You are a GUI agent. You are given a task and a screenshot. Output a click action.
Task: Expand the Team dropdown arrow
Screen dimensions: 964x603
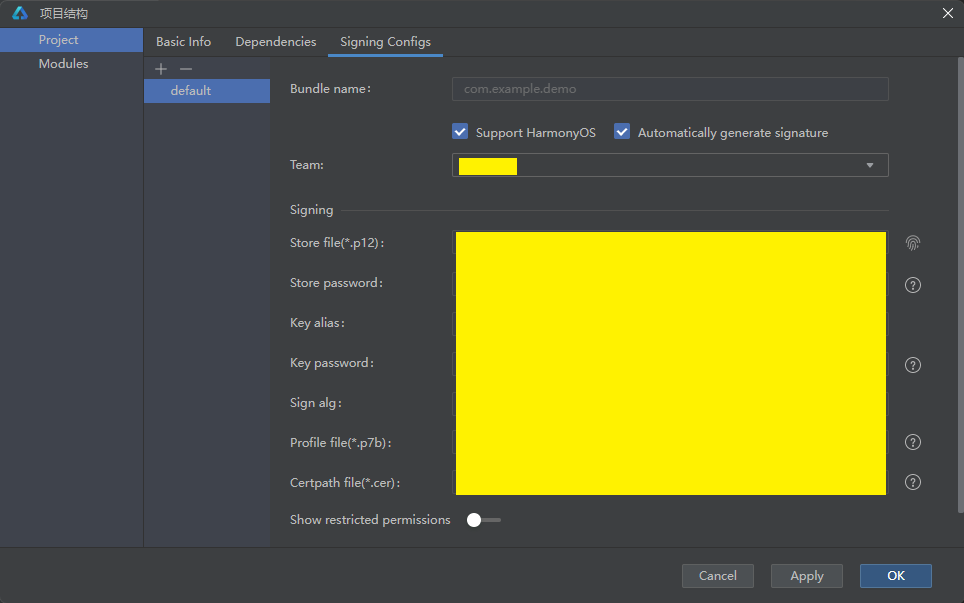(869, 165)
